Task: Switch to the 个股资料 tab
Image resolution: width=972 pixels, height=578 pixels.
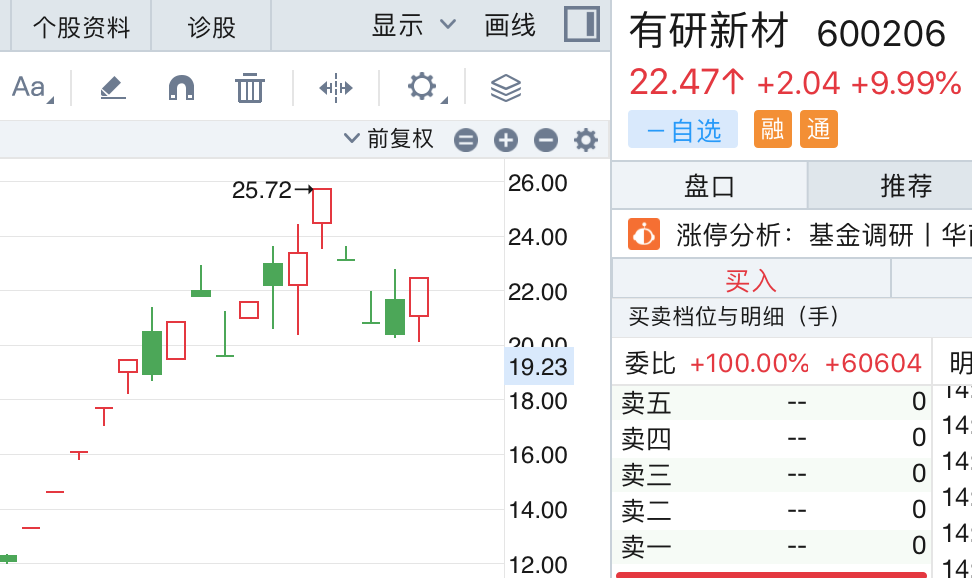Action: pos(81,26)
